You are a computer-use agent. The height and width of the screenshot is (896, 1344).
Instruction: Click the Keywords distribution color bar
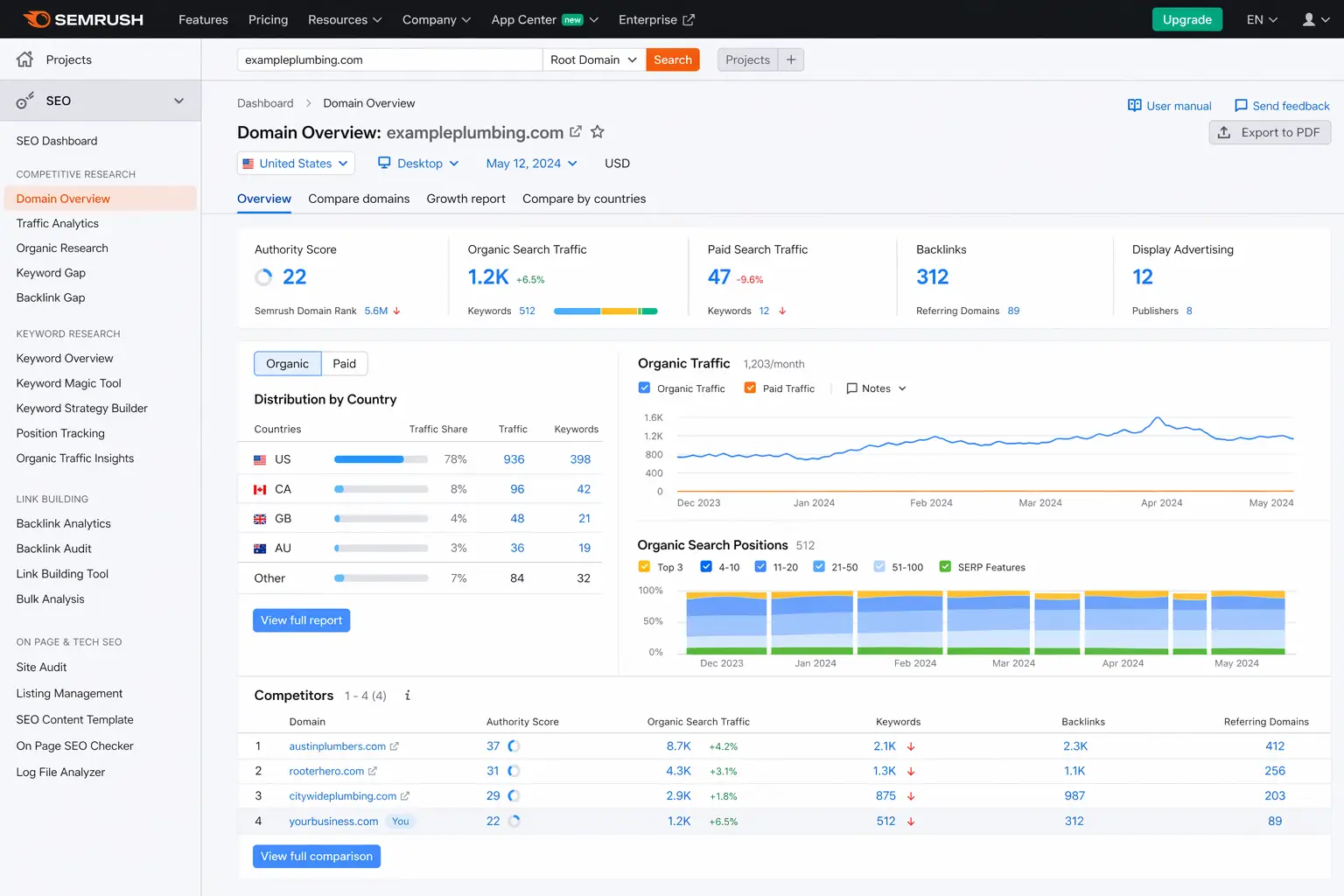pyautogui.click(x=605, y=311)
